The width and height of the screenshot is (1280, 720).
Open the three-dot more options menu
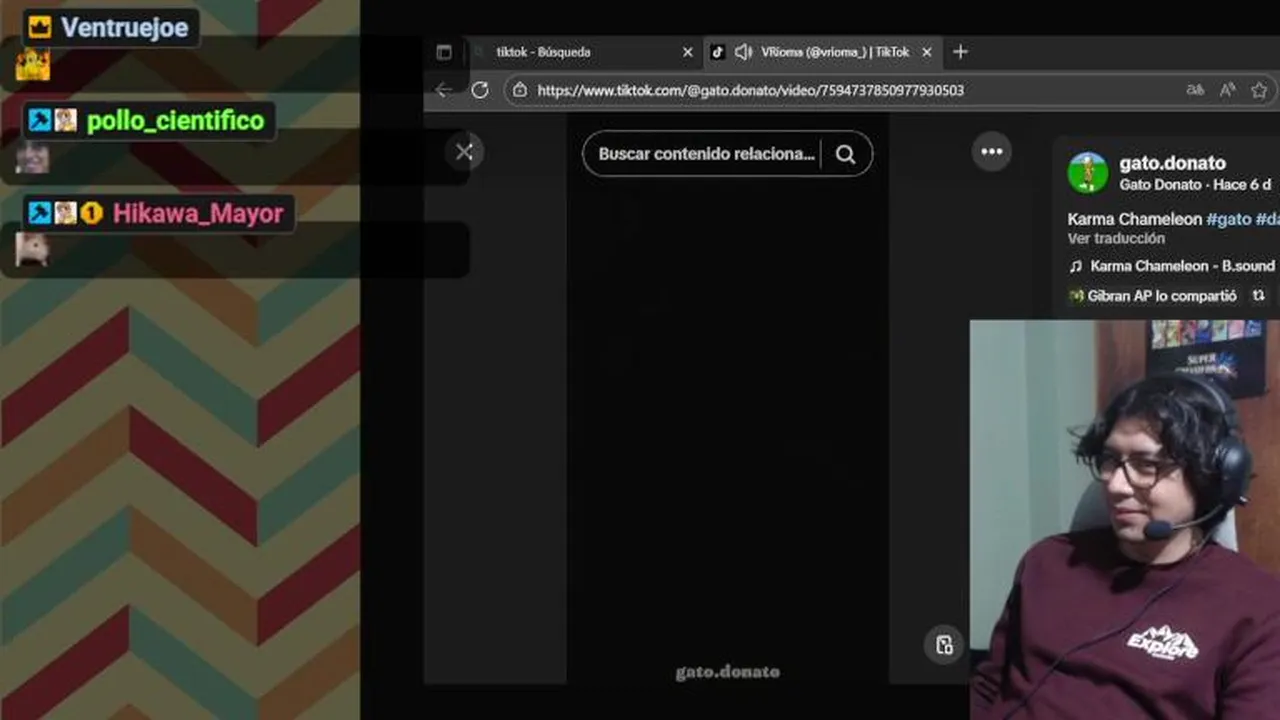(992, 152)
